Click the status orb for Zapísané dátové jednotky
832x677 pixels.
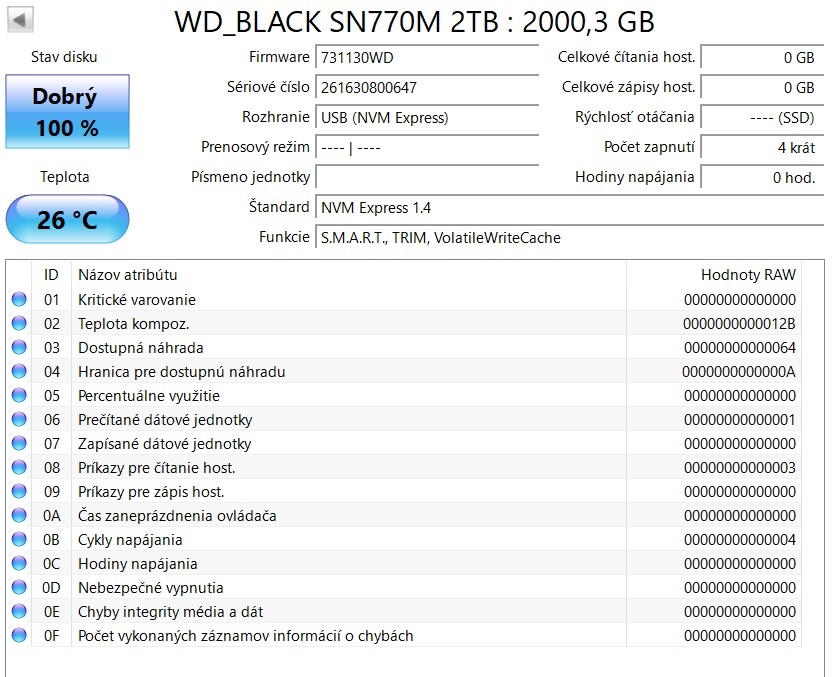19,443
